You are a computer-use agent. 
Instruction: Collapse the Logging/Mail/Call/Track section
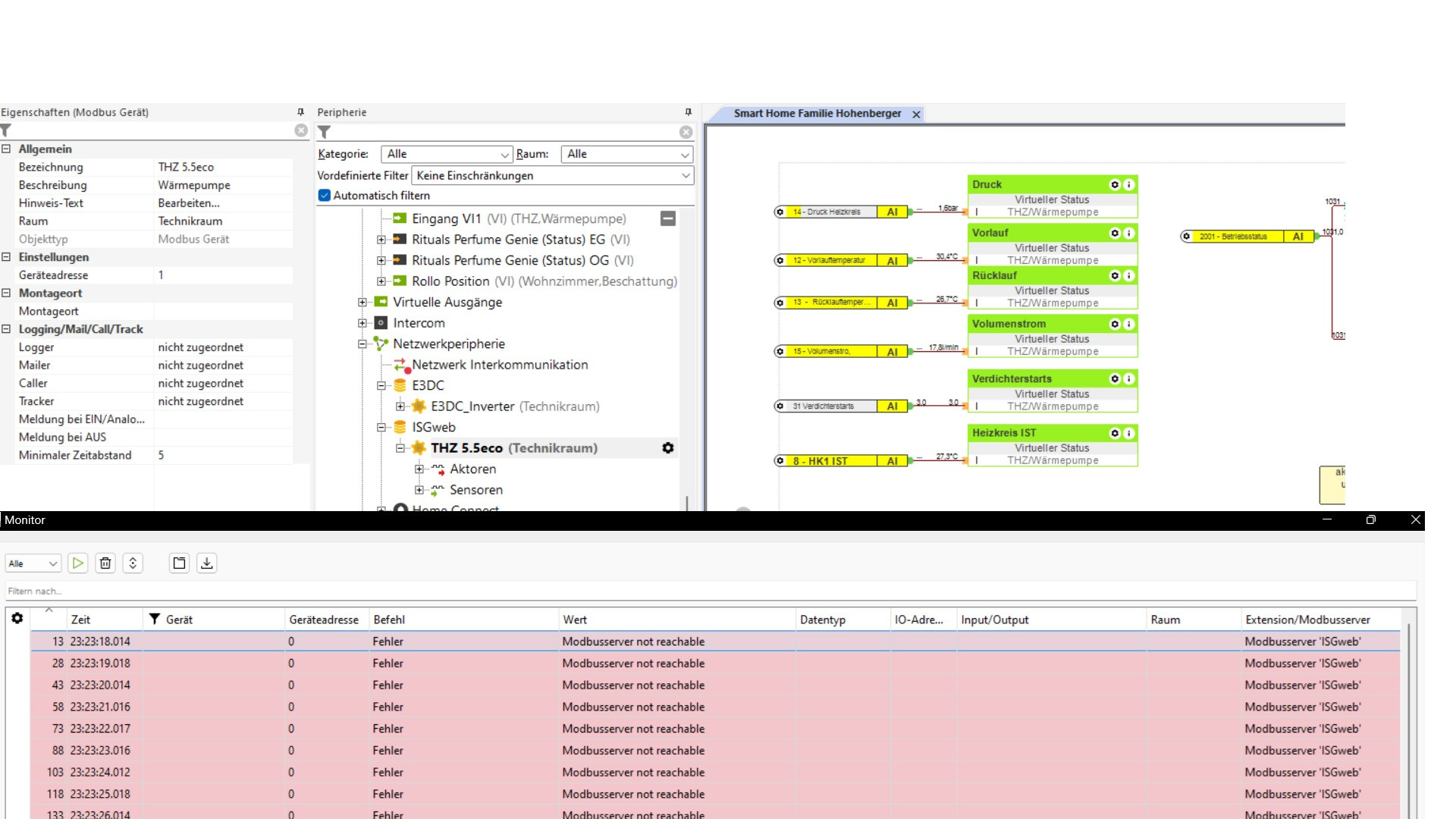(x=6, y=329)
